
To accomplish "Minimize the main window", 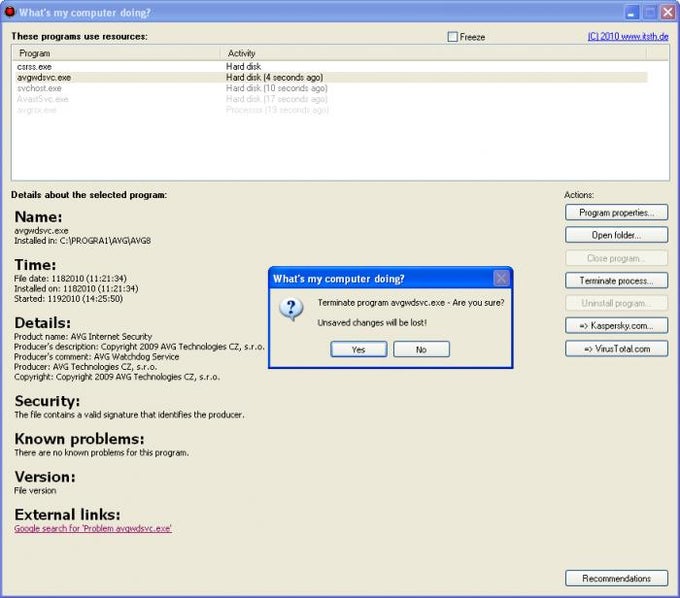I will click(x=632, y=13).
